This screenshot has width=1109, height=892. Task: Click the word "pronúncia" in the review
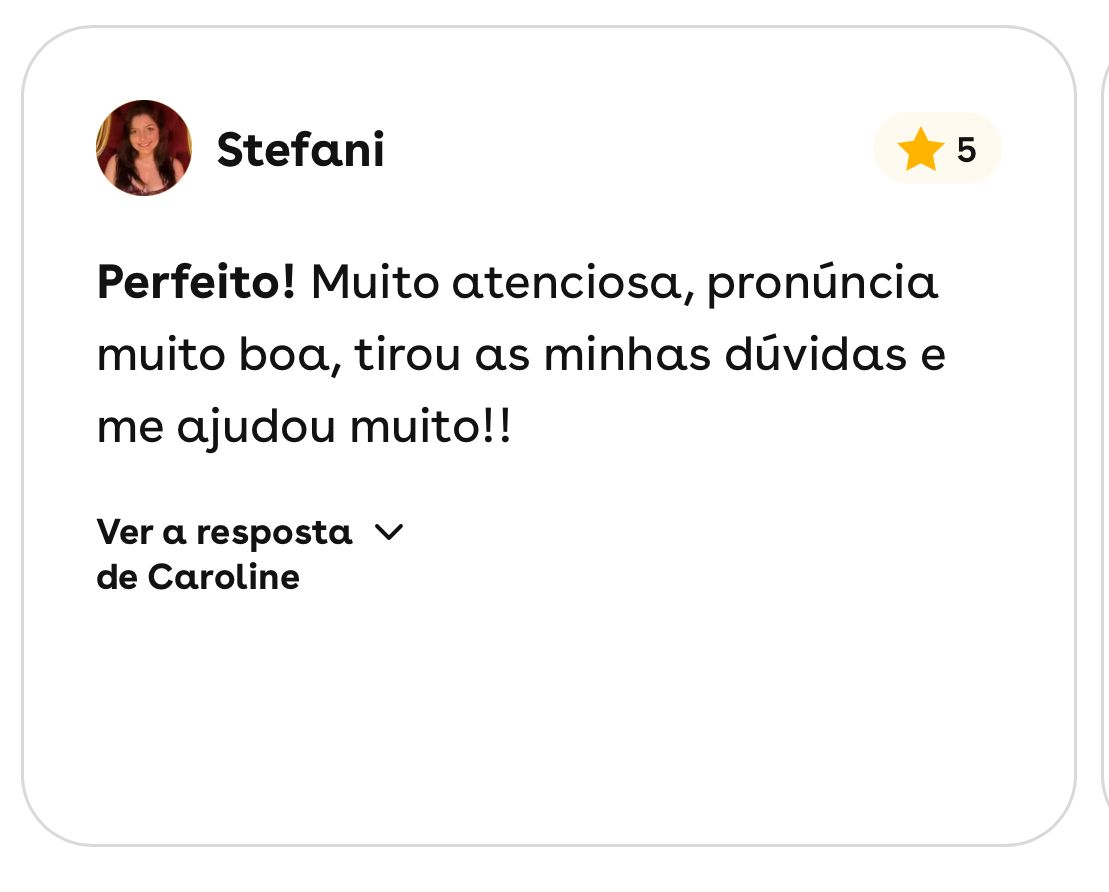point(823,284)
